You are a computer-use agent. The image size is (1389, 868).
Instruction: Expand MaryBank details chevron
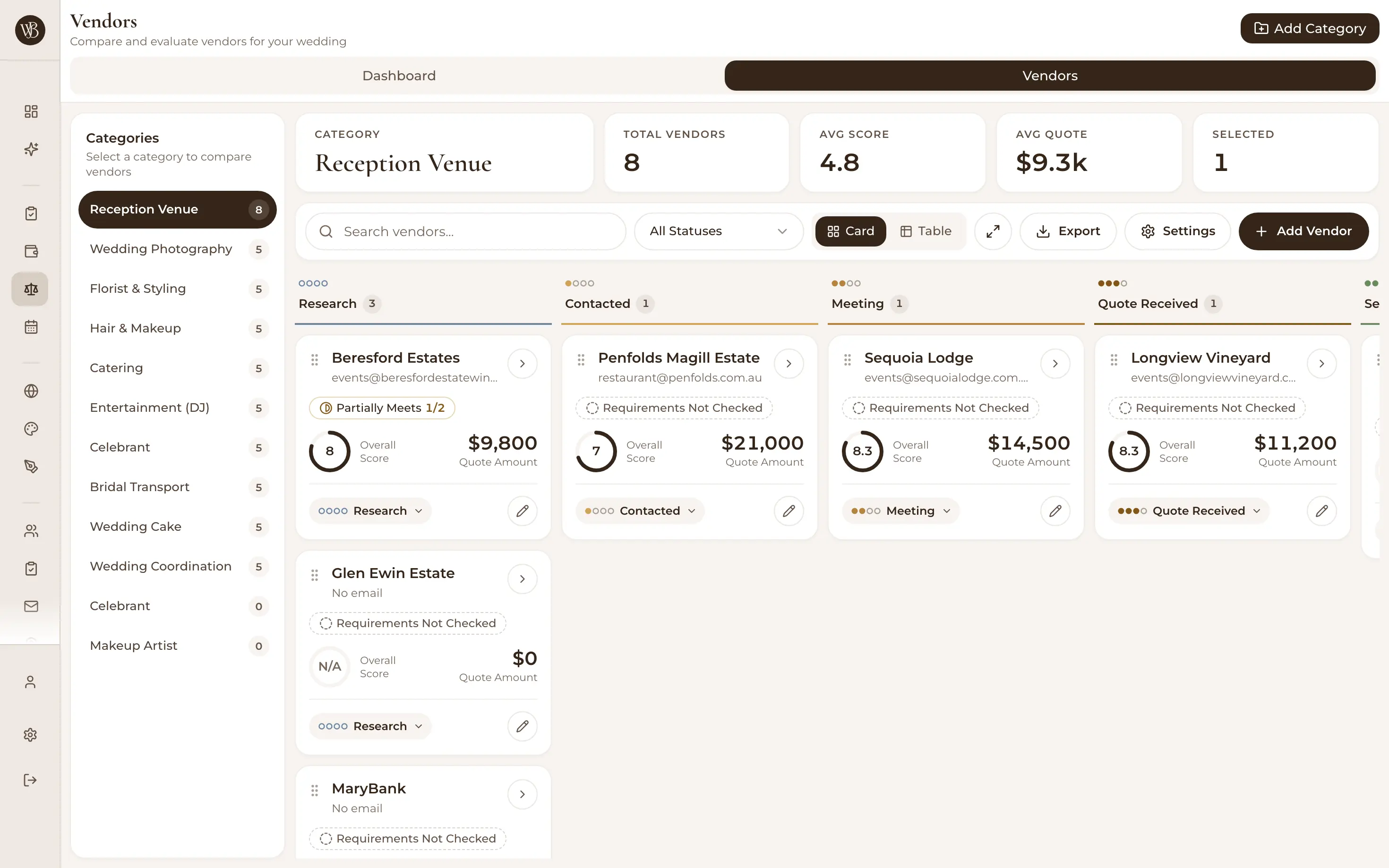coord(522,794)
